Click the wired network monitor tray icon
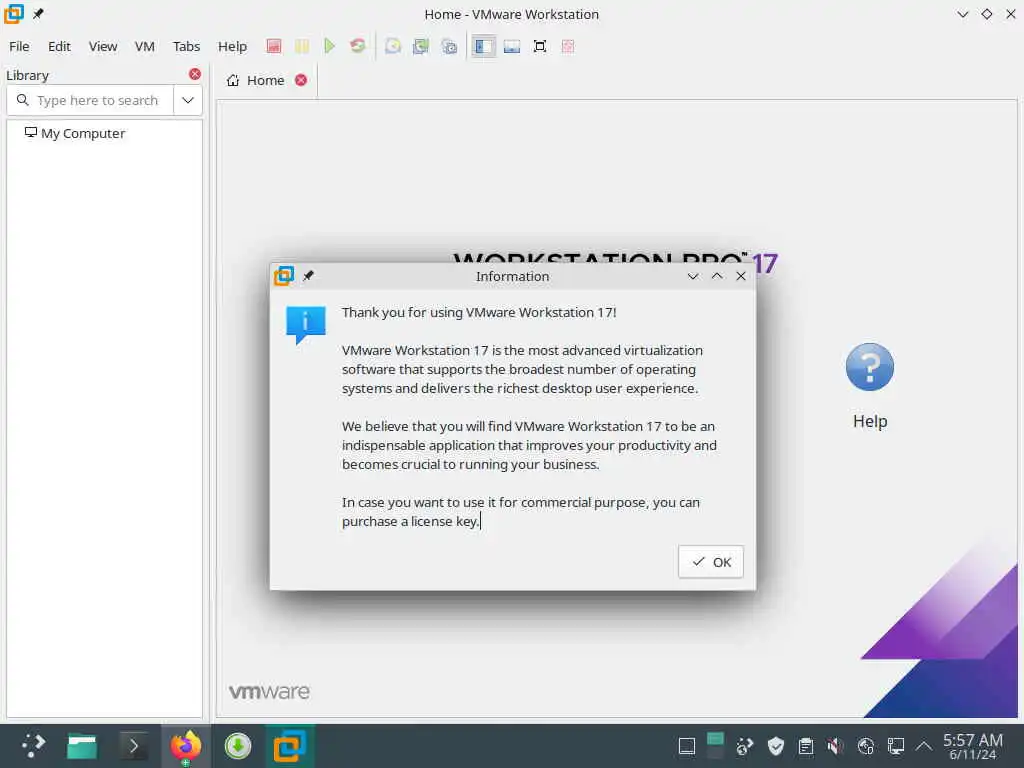The image size is (1024, 768). tap(896, 746)
